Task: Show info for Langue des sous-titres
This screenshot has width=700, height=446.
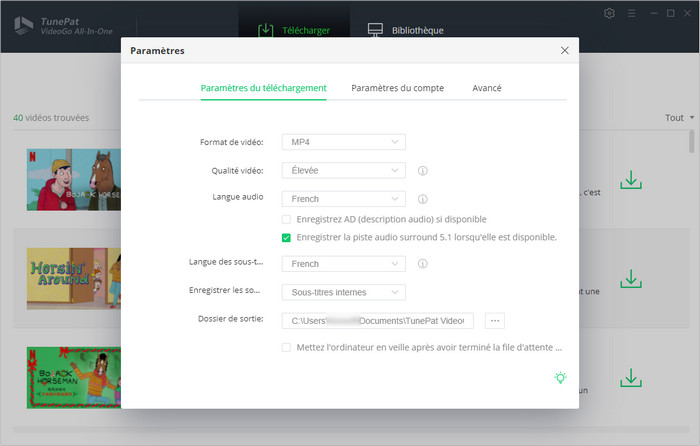Action: [422, 263]
